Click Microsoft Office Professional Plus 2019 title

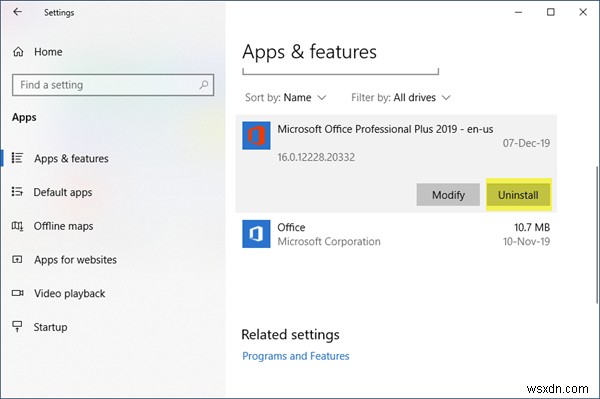point(385,129)
